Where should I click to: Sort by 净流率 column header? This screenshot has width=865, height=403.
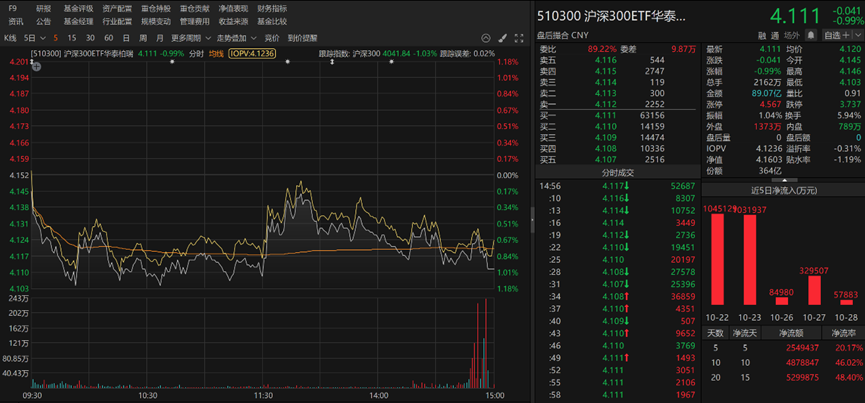tap(843, 333)
